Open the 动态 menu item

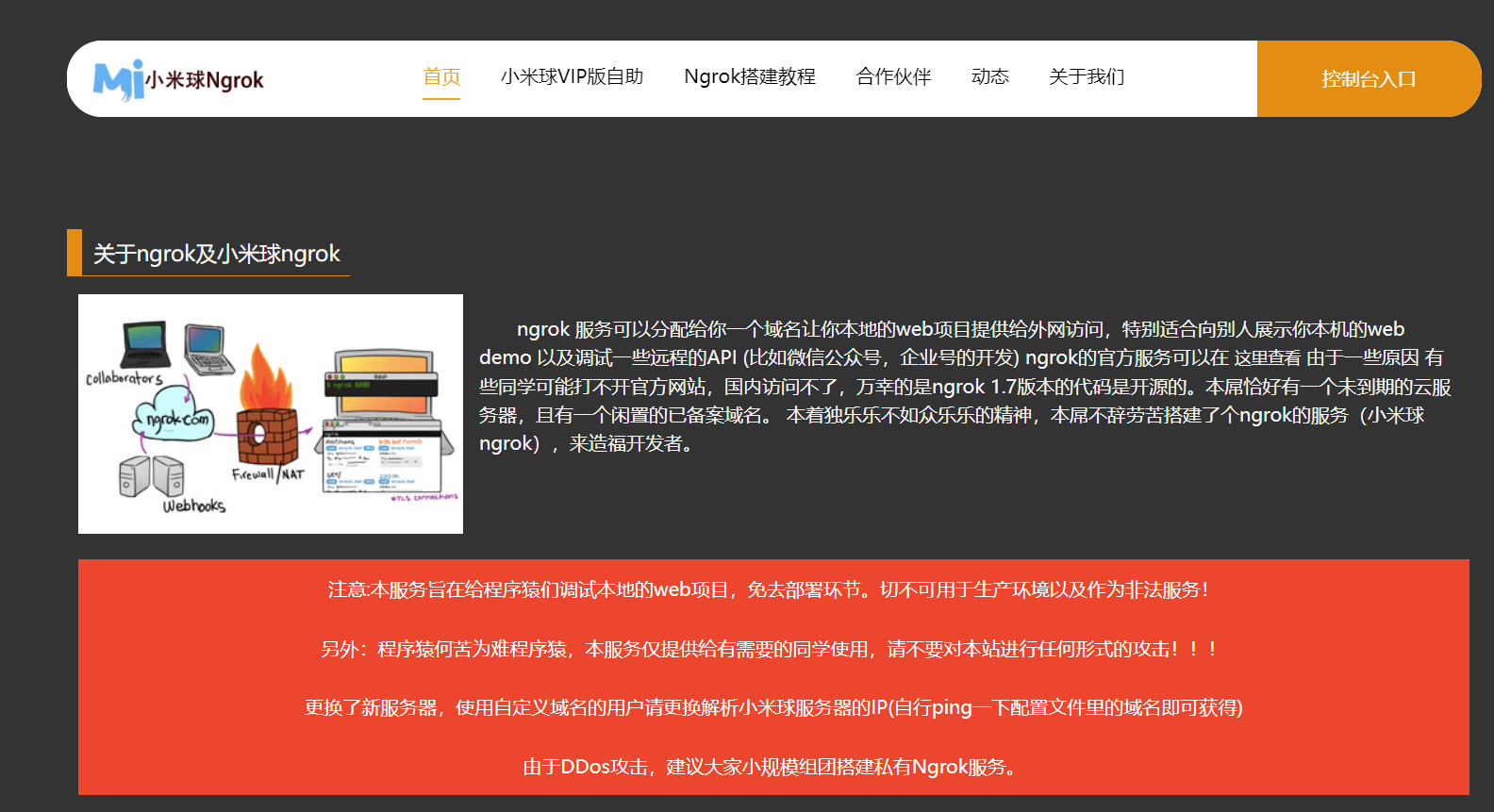click(990, 76)
